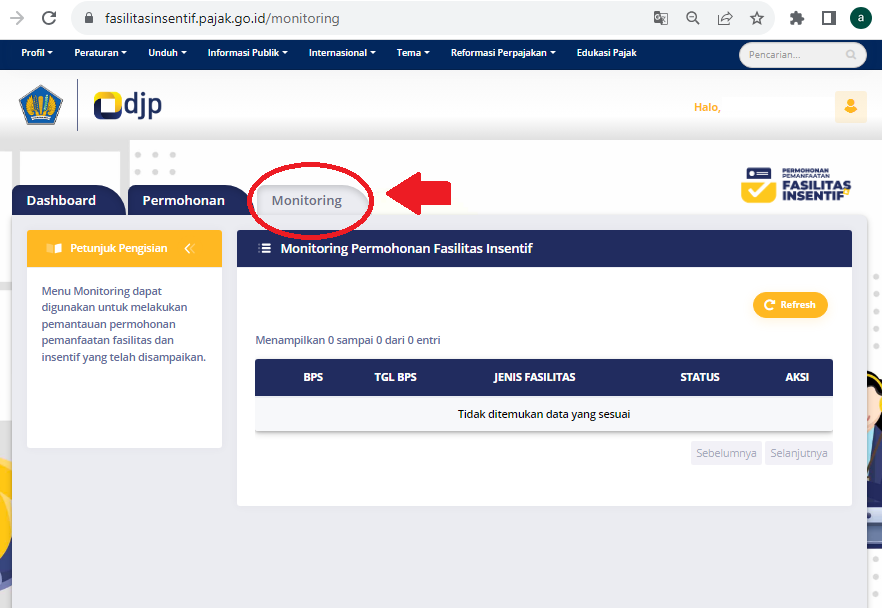Click the DJP logo
This screenshot has height=608, width=882.
point(128,105)
